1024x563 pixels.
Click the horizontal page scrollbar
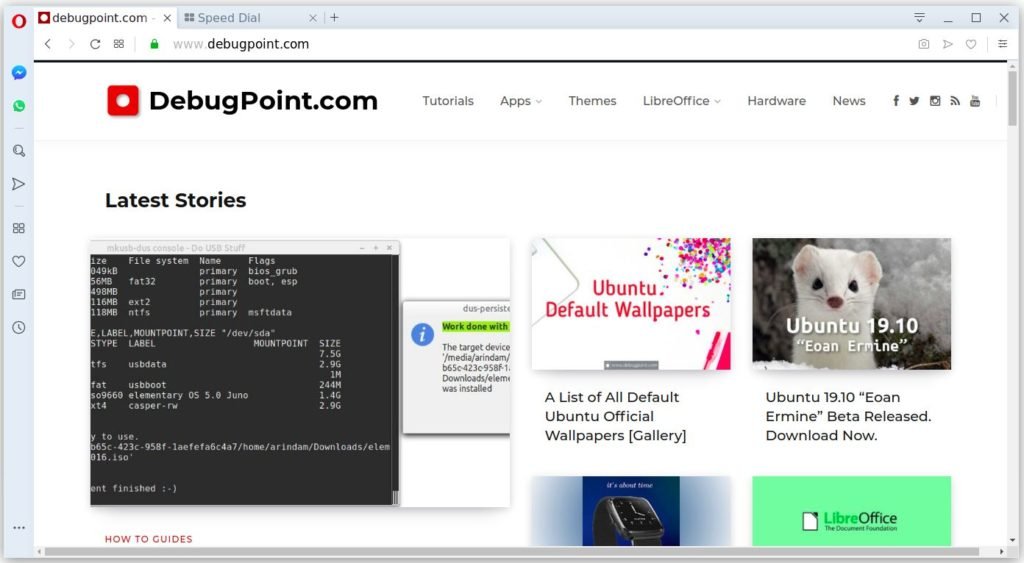511,552
